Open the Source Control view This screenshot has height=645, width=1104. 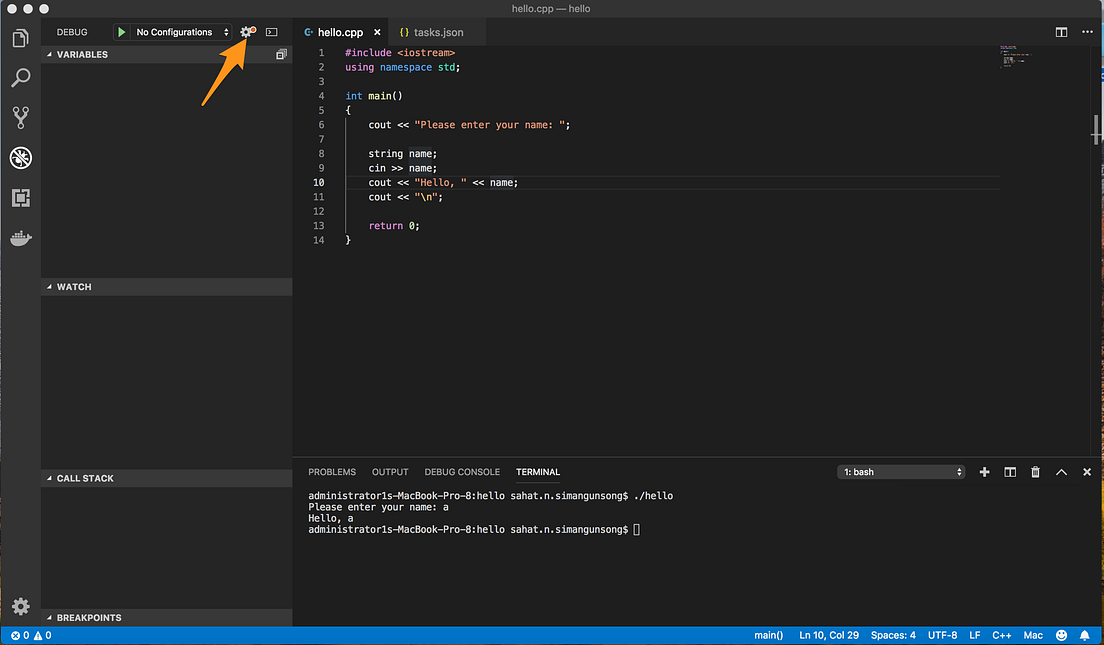(x=21, y=117)
